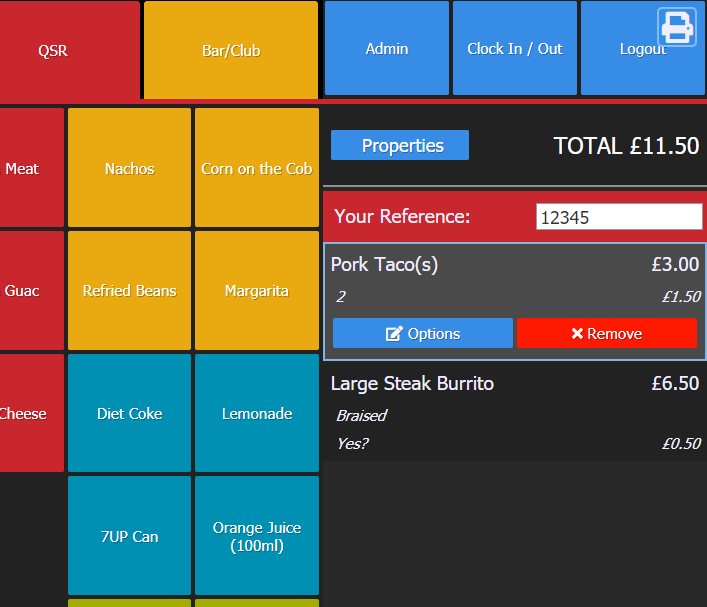Add Lemonade to the order
Image resolution: width=707 pixels, height=607 pixels.
pyautogui.click(x=257, y=413)
